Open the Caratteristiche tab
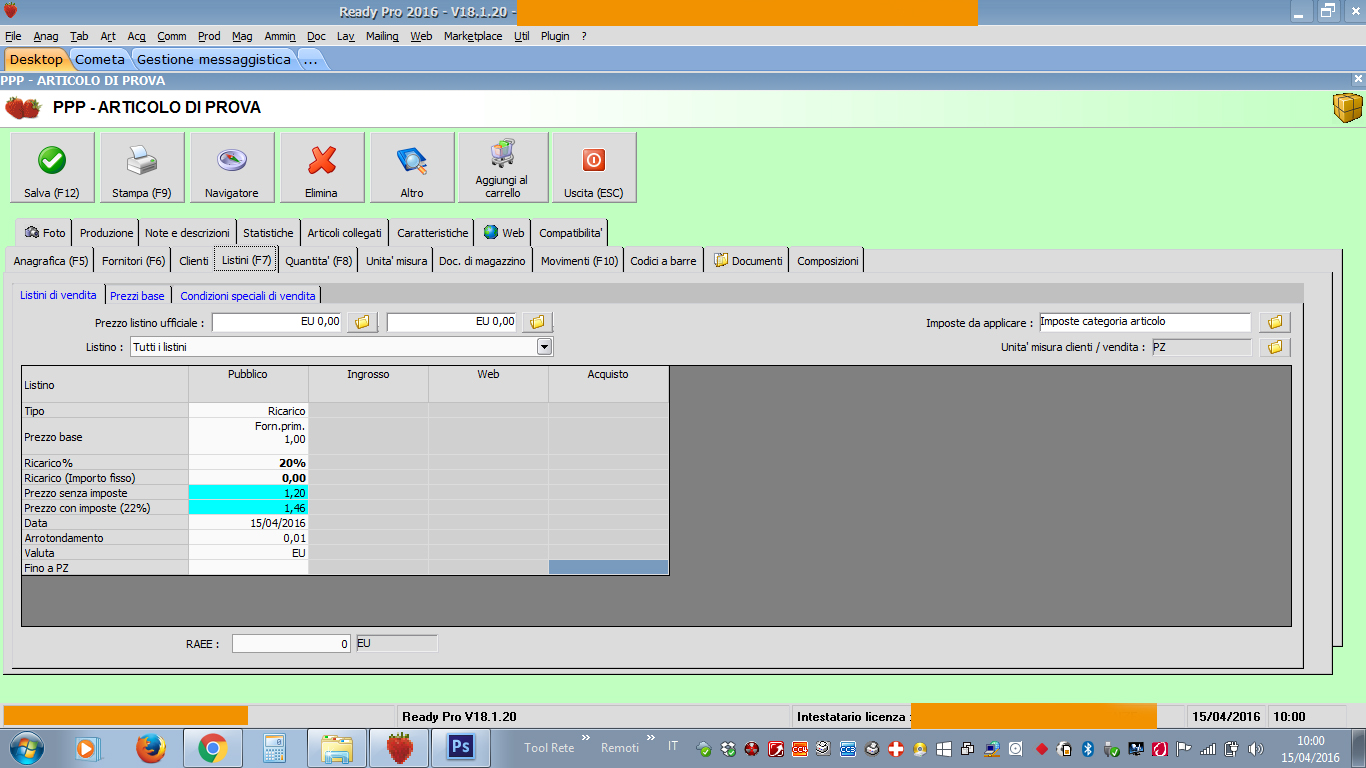 (432, 232)
